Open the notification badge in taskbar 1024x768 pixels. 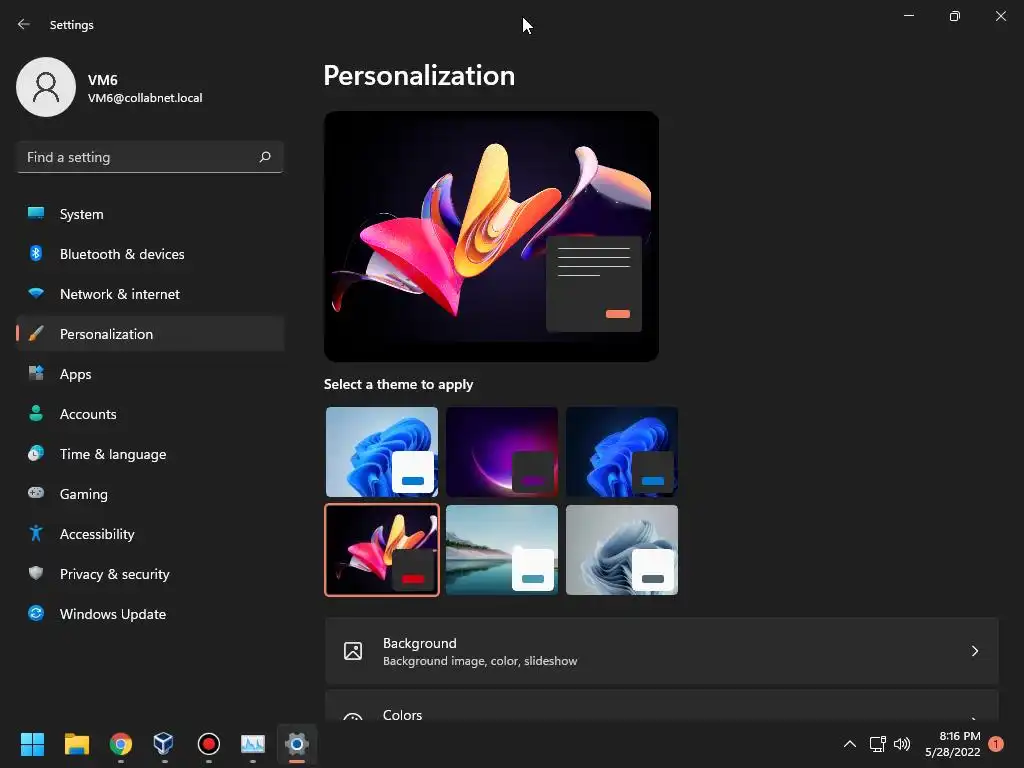996,744
